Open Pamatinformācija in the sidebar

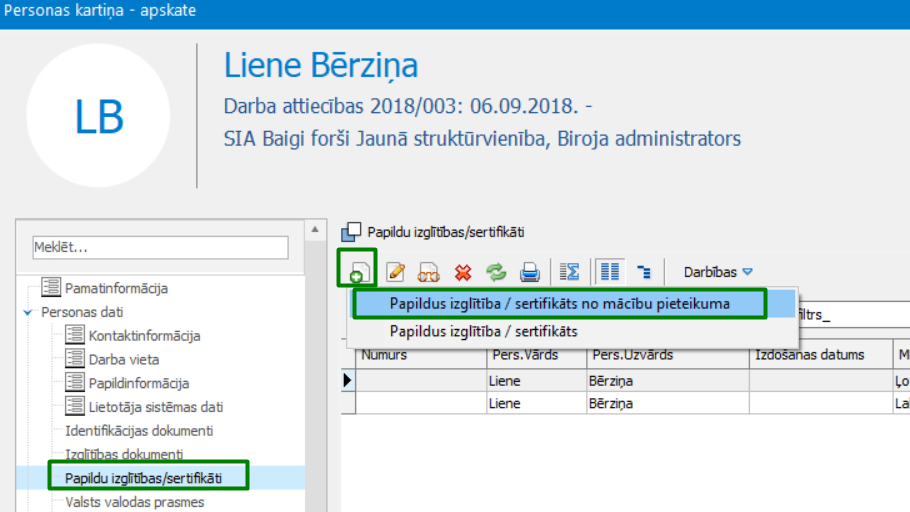pyautogui.click(x=116, y=288)
